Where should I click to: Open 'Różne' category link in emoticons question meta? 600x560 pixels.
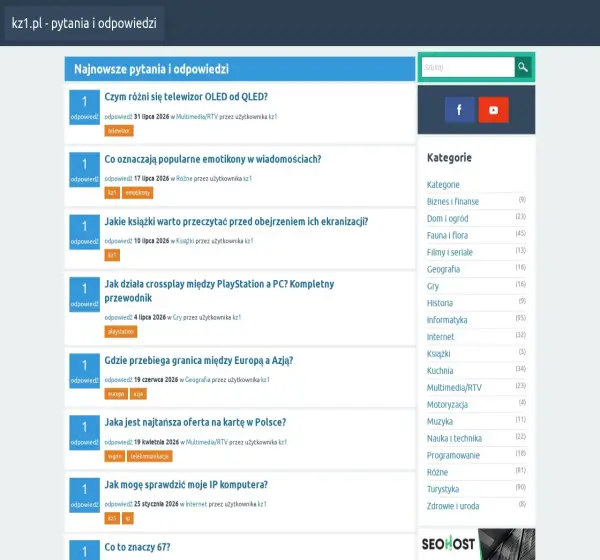[x=184, y=179]
